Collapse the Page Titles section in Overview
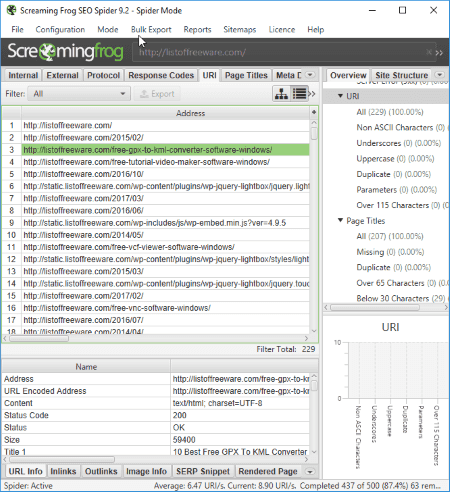Viewport: 450px width, 492px height. click(340, 220)
